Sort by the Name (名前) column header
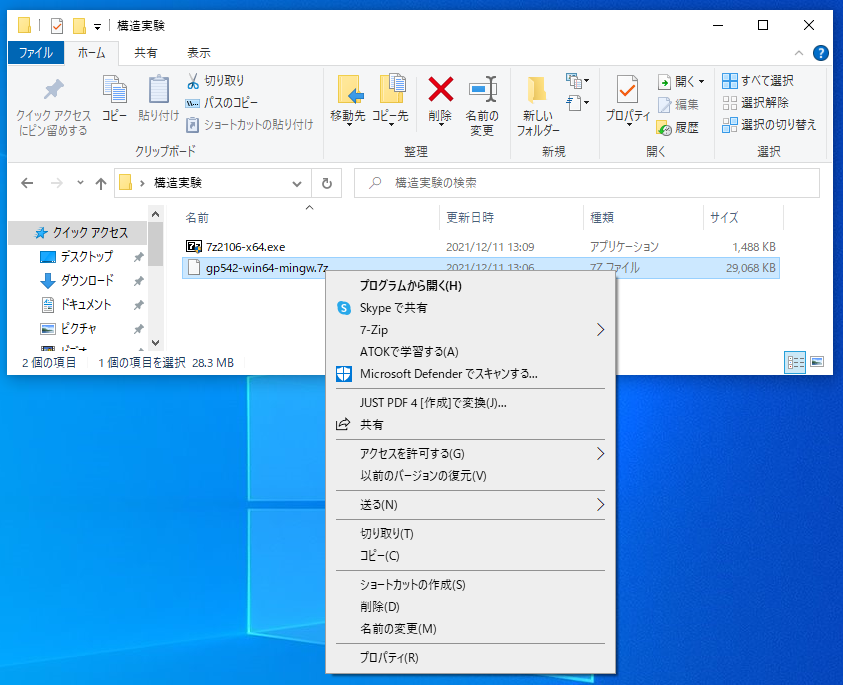The width and height of the screenshot is (843, 685). coord(197,217)
